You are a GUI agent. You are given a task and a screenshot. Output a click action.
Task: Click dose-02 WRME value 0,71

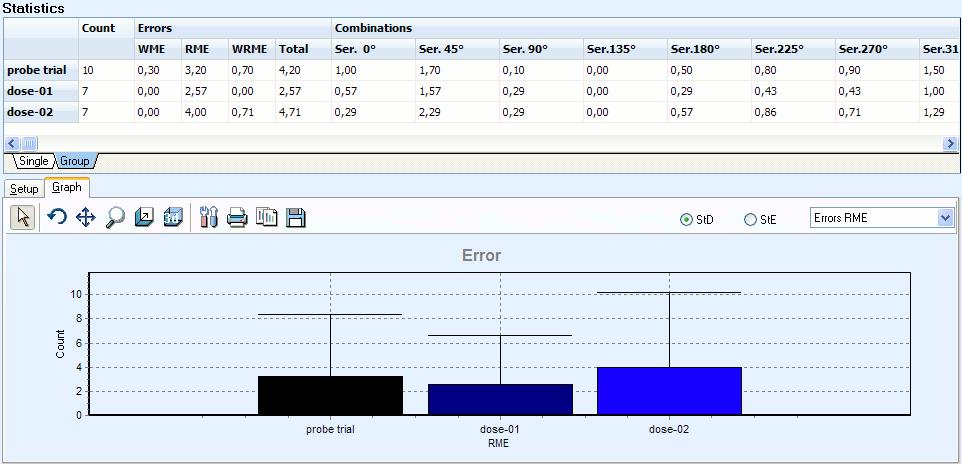[x=242, y=113]
